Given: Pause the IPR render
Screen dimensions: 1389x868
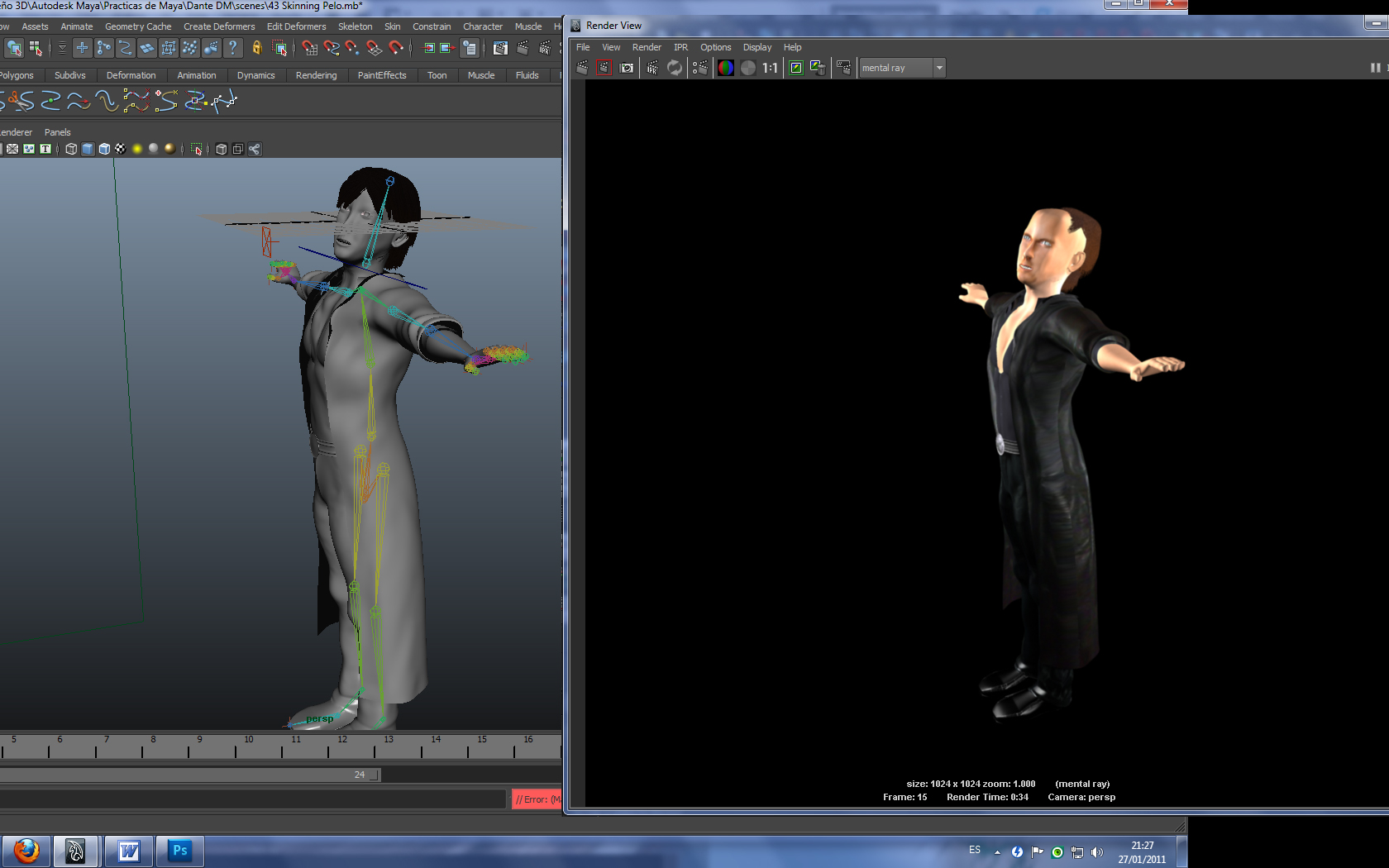Looking at the screenshot, I should click(1376, 68).
